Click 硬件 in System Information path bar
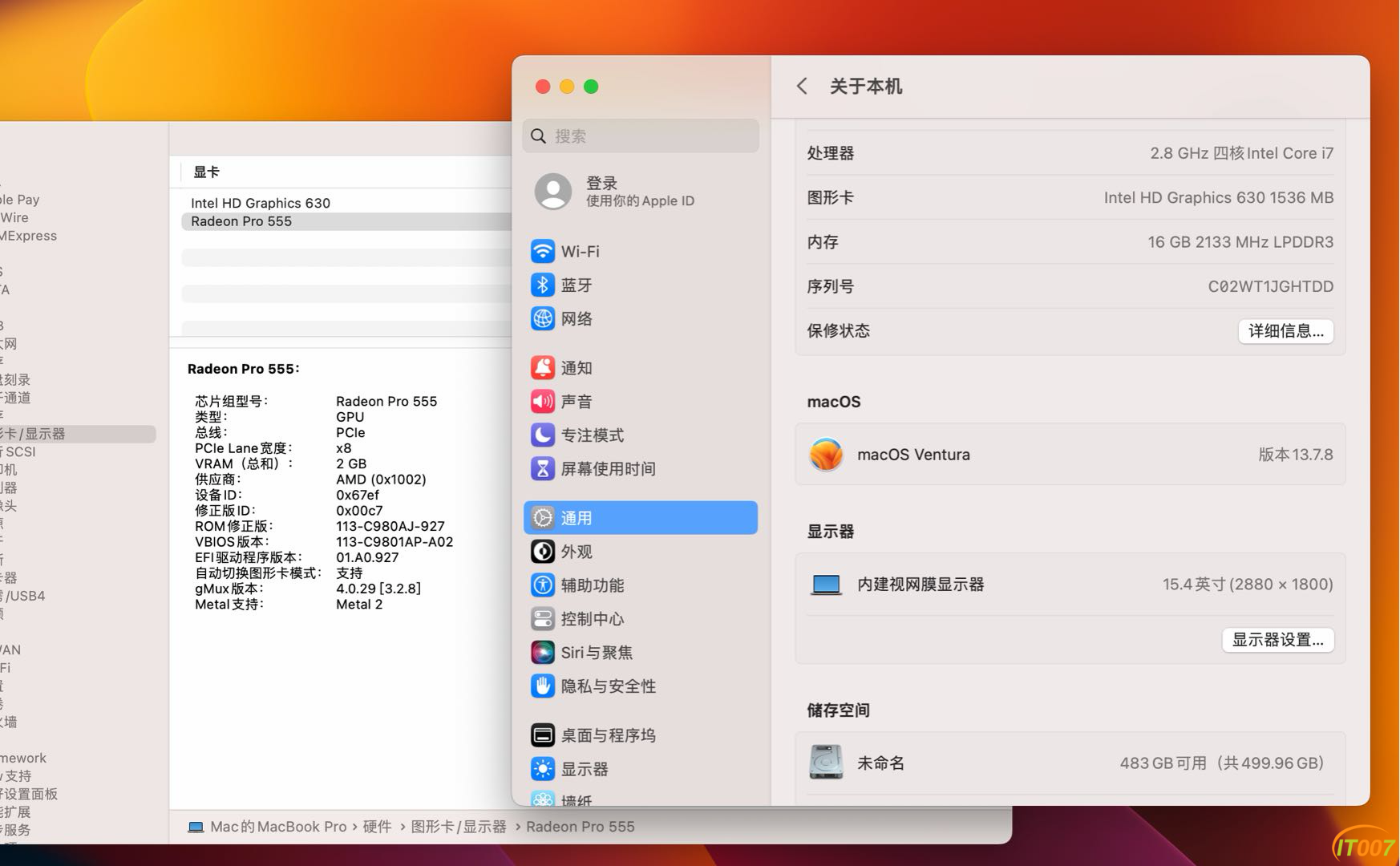 pyautogui.click(x=377, y=827)
